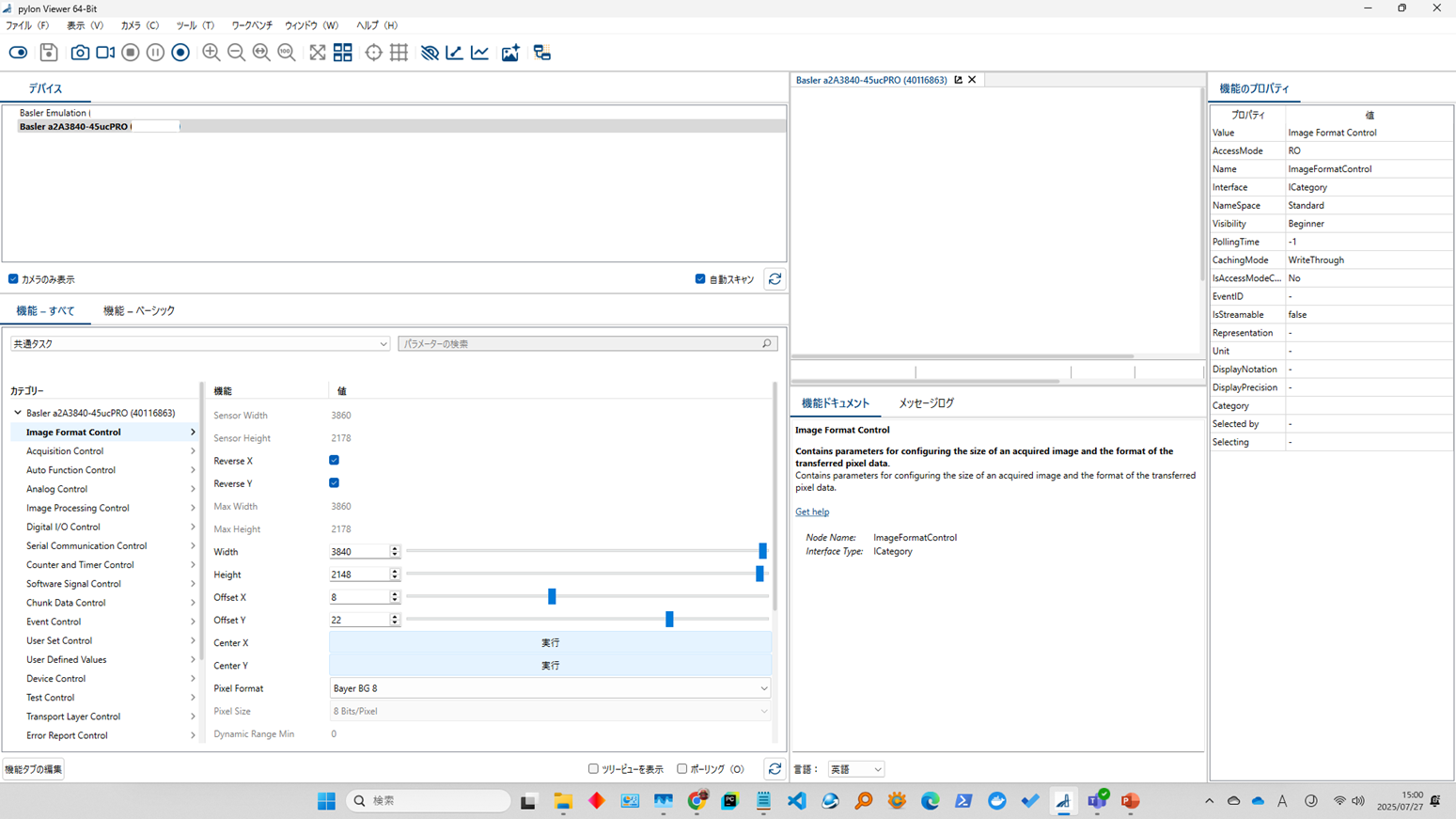
Task: Click the Get help link
Action: point(812,512)
